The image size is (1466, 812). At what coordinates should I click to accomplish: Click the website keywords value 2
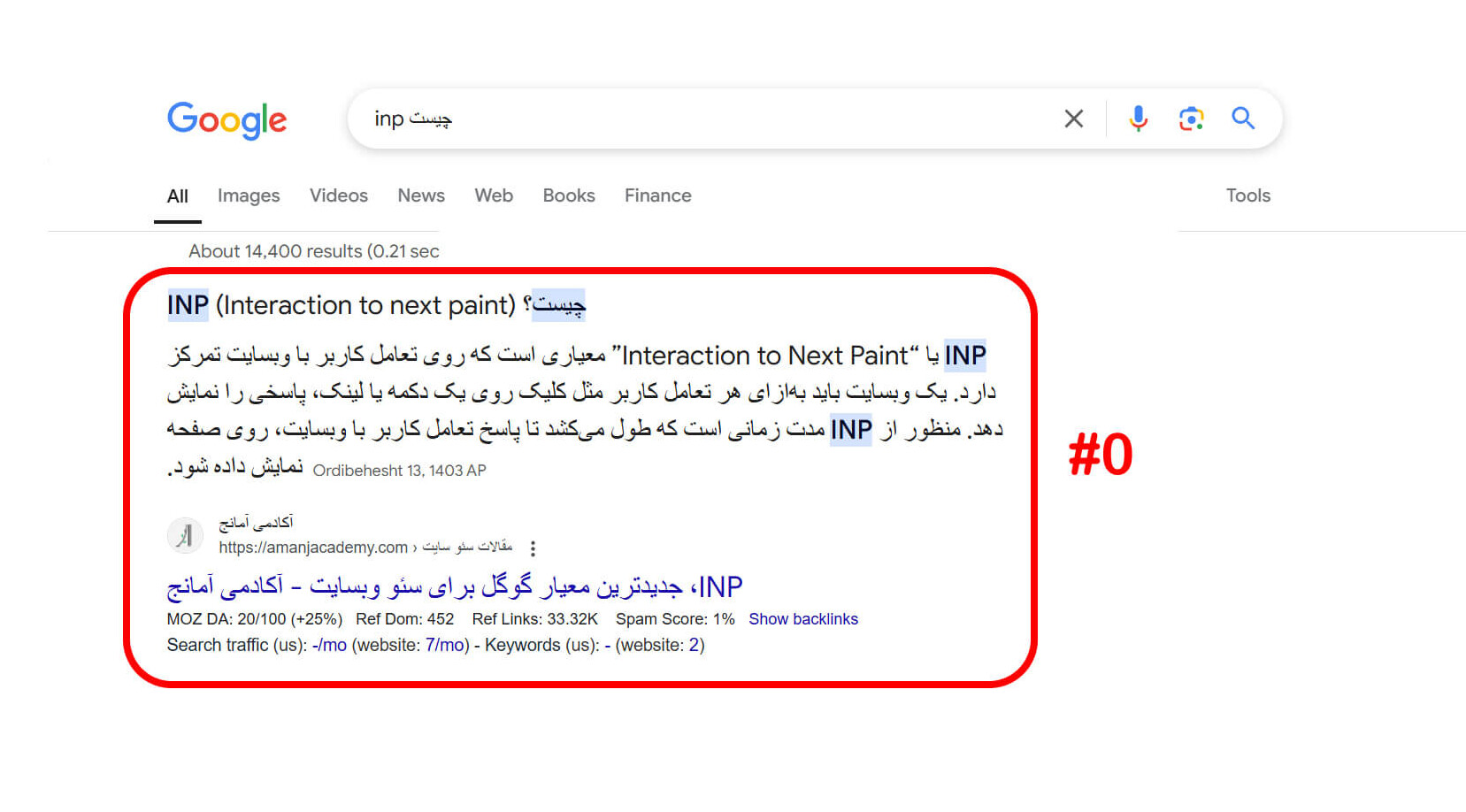point(694,646)
